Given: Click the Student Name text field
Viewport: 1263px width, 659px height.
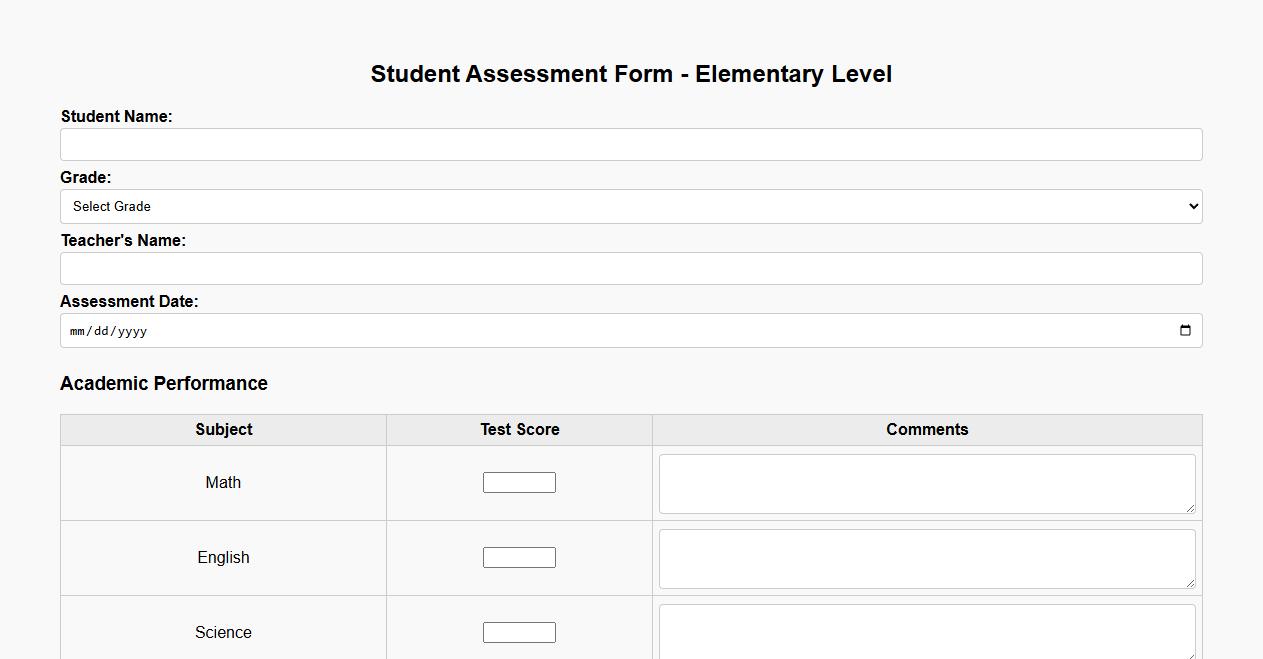Looking at the screenshot, I should tap(630, 144).
